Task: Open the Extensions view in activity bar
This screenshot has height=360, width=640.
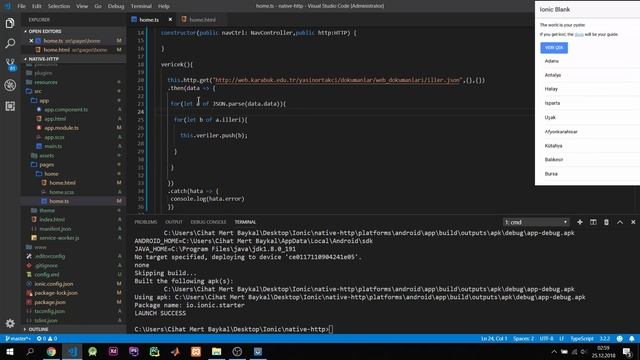Action: 10,106
